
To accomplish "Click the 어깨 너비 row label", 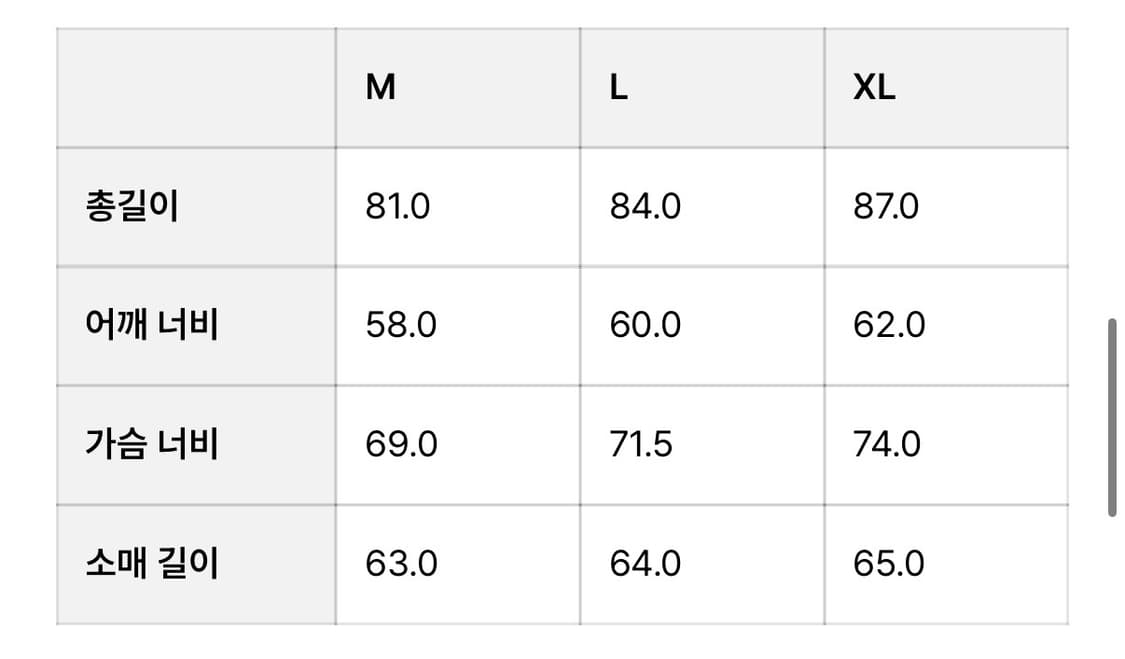I will pyautogui.click(x=152, y=326).
